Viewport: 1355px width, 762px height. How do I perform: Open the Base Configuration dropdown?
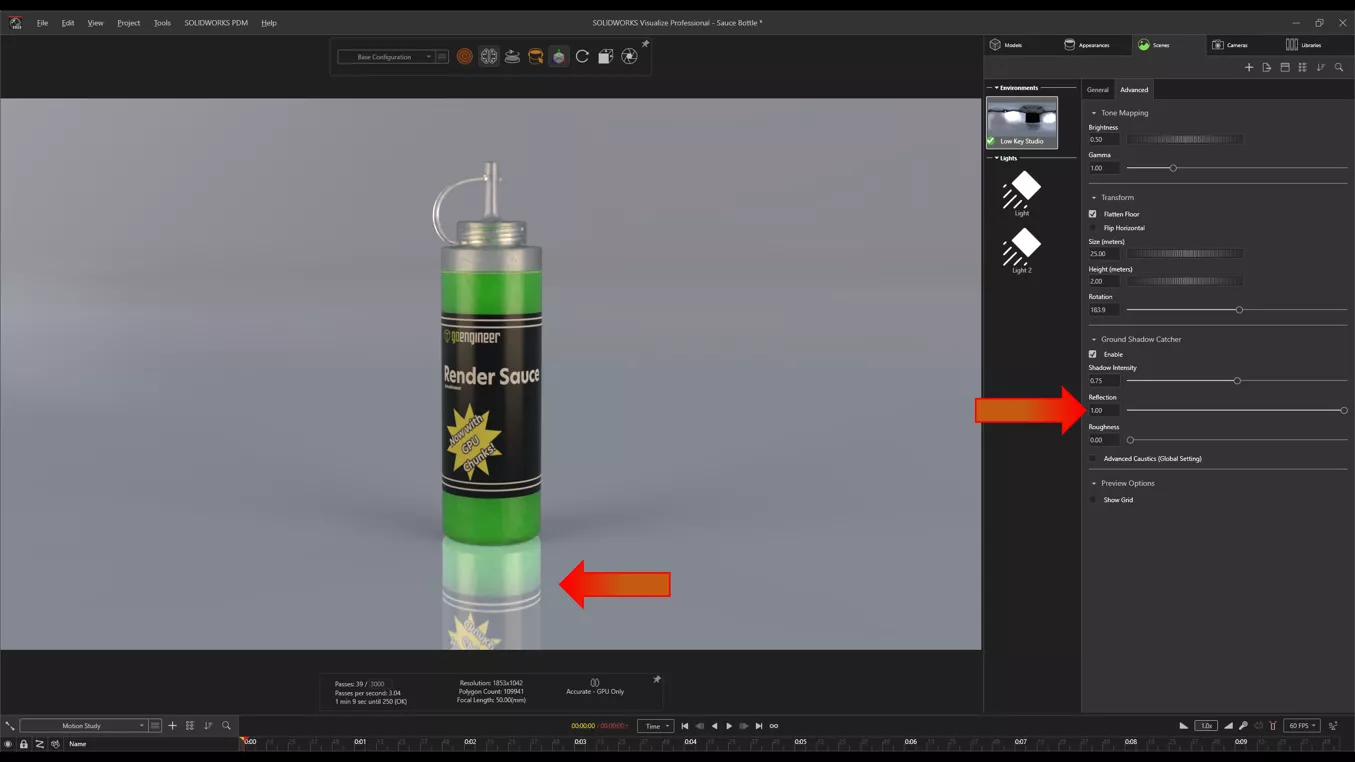(386, 57)
